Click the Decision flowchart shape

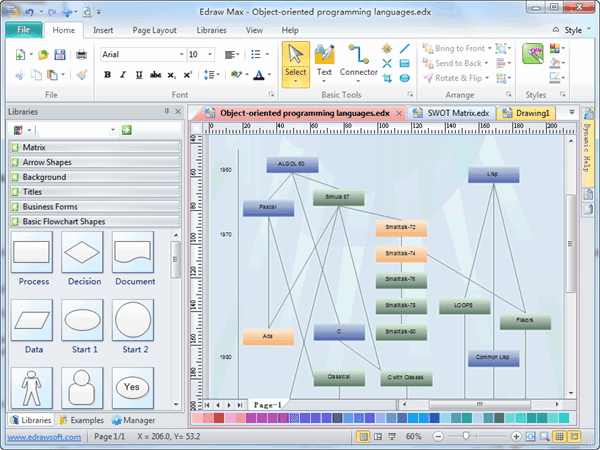coord(84,252)
